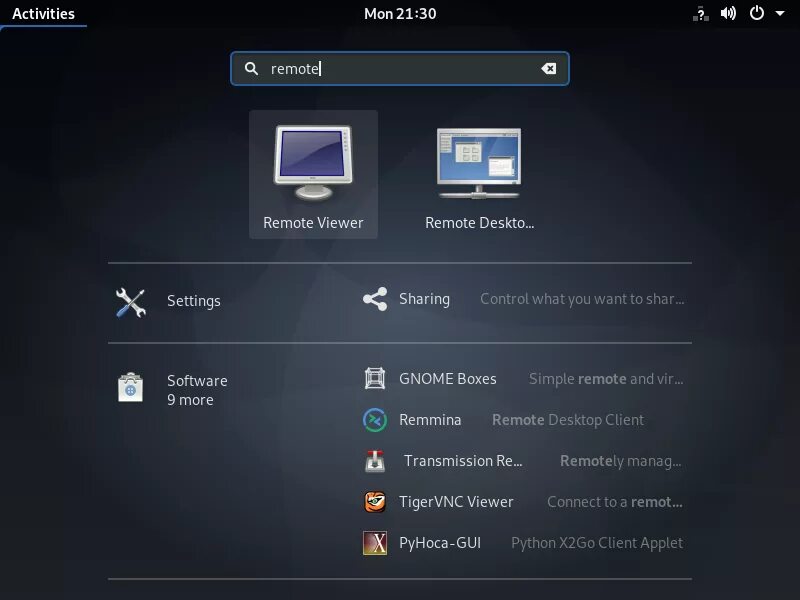Select the 'TigerVNC Viewer' result

(456, 502)
